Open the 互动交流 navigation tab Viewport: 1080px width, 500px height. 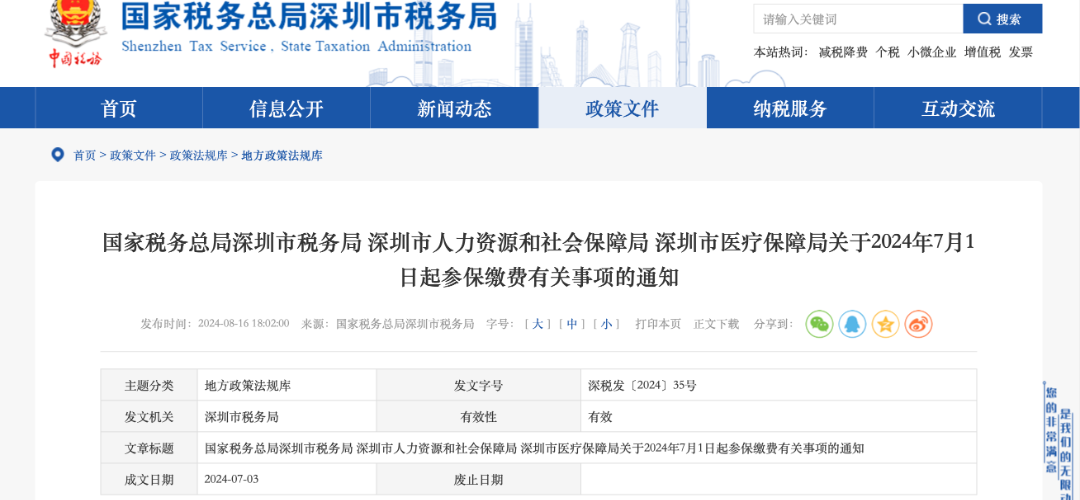(958, 108)
